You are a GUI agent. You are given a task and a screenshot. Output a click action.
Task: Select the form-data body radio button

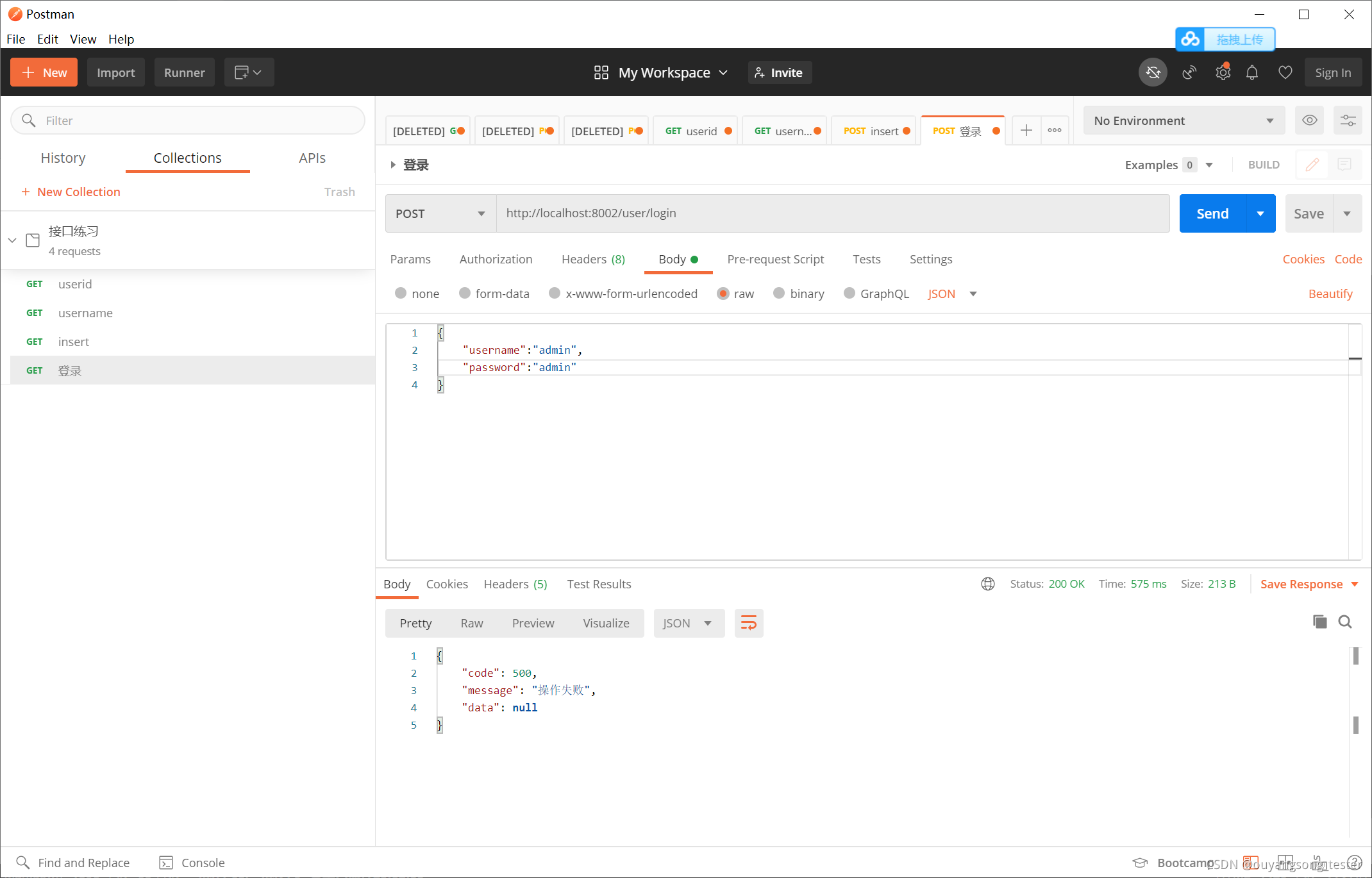[465, 294]
